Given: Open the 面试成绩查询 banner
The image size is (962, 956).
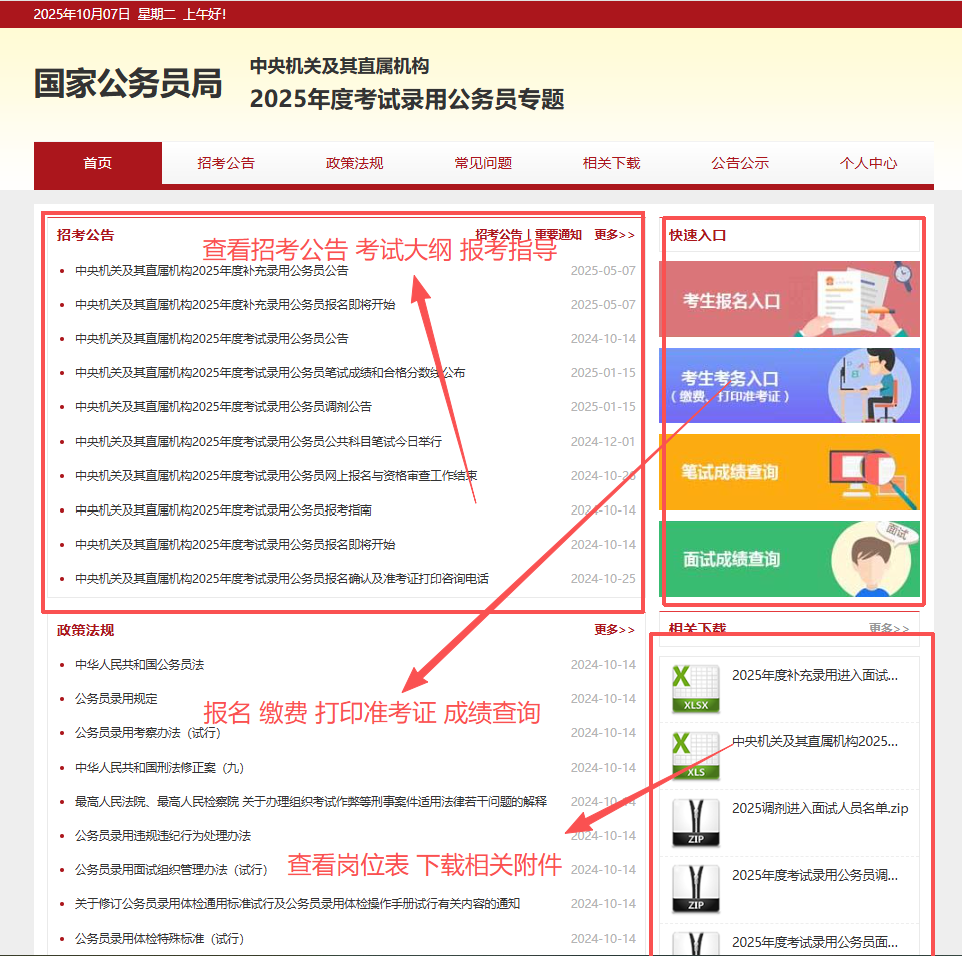Looking at the screenshot, I should click(789, 559).
